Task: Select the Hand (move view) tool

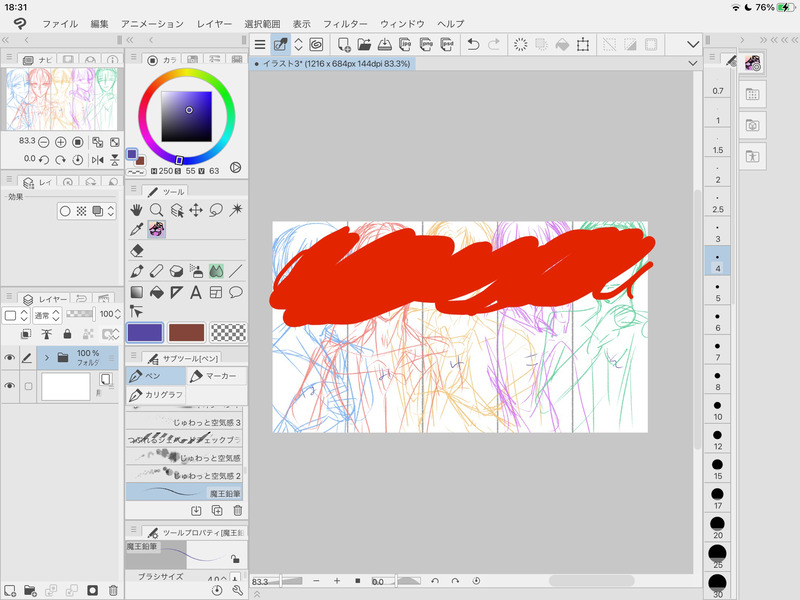Action: click(136, 210)
